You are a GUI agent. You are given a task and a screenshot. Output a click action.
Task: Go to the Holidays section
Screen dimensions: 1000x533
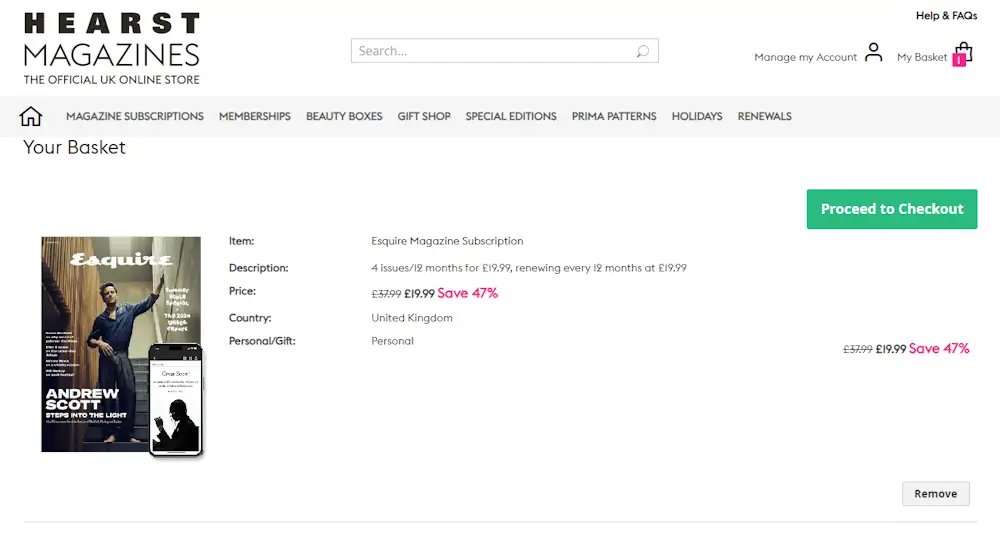point(696,116)
